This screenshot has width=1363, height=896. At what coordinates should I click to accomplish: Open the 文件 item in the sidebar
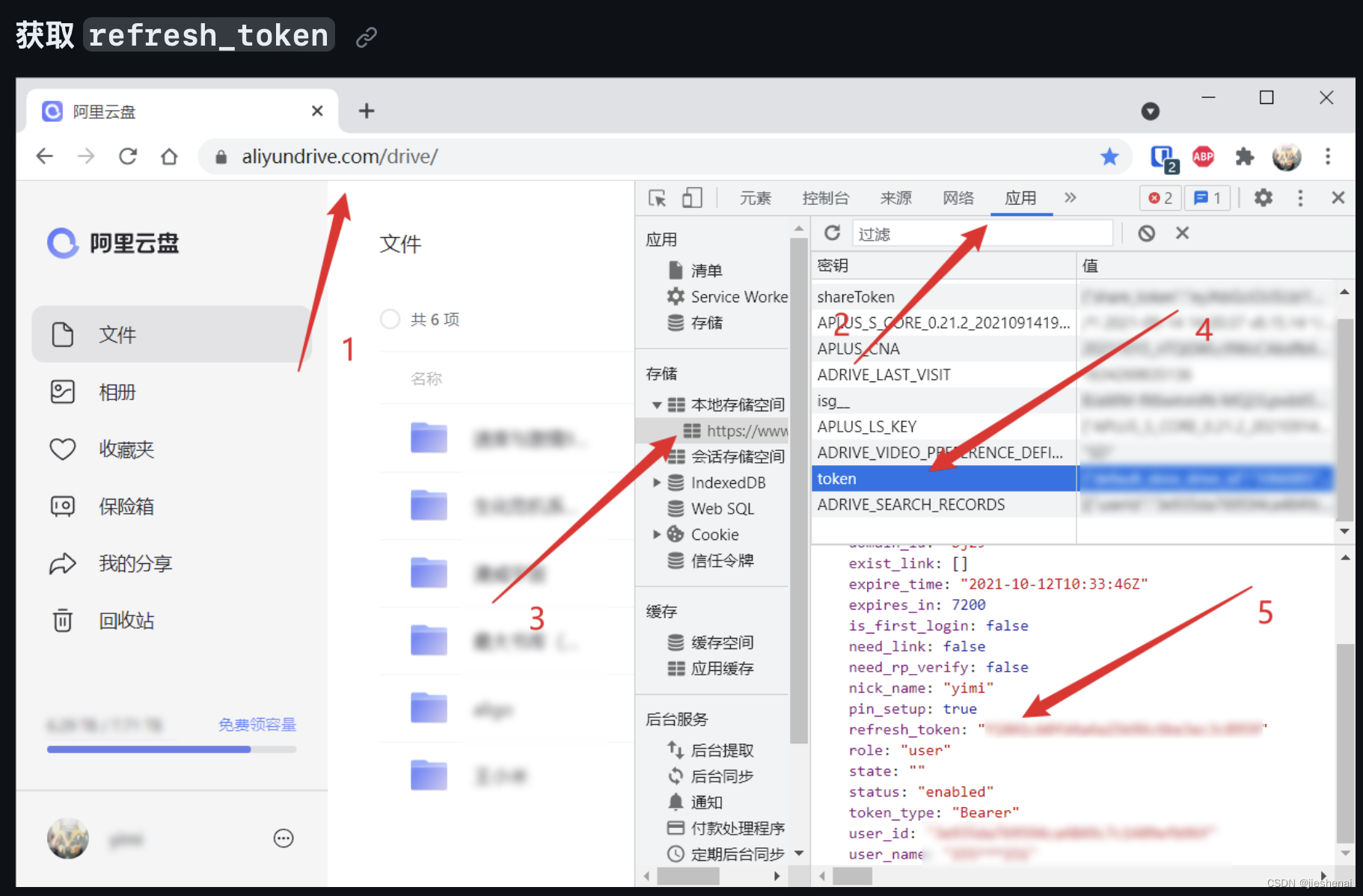coord(171,334)
